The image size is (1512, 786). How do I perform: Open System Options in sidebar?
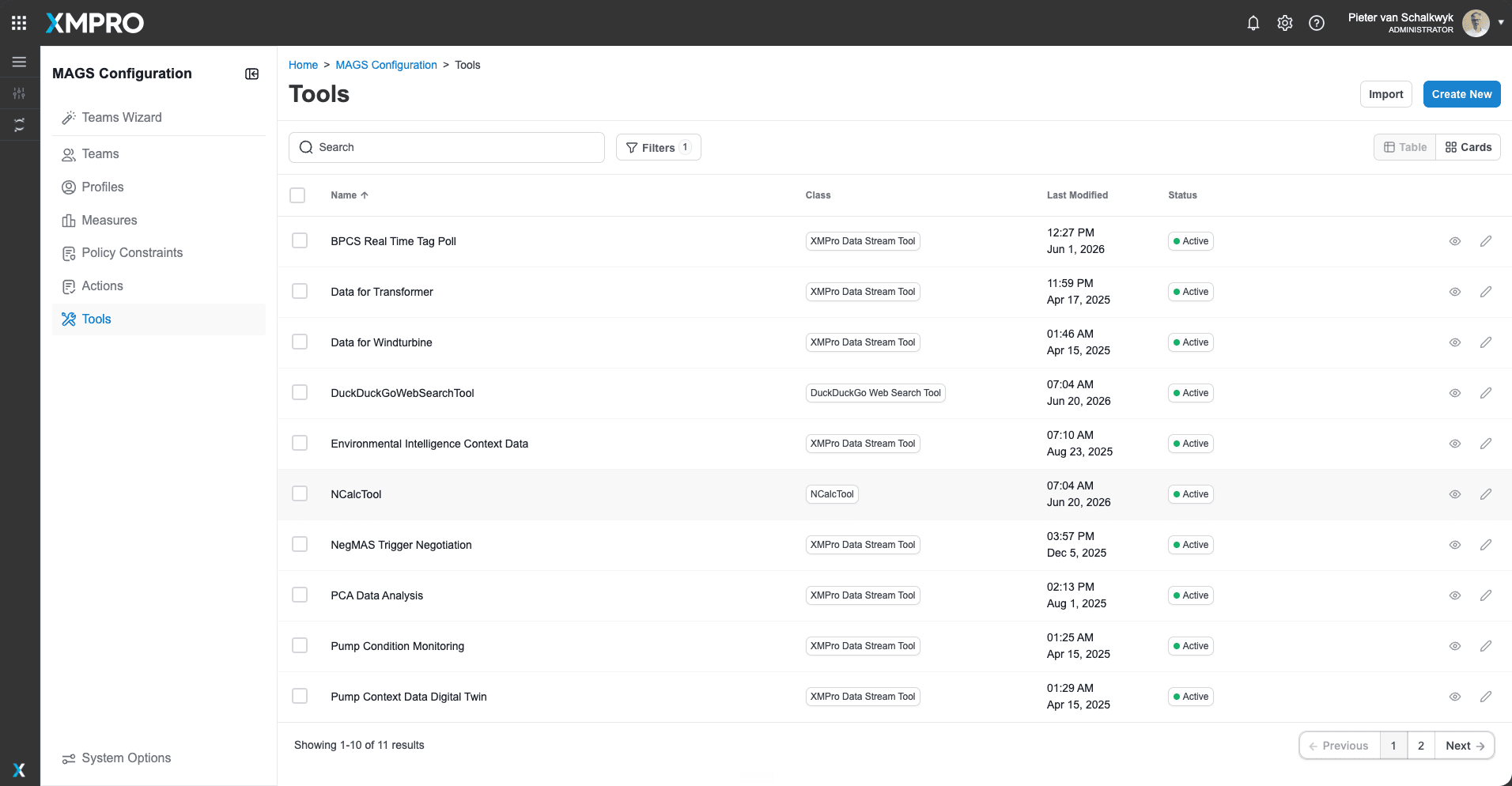pyautogui.click(x=158, y=758)
